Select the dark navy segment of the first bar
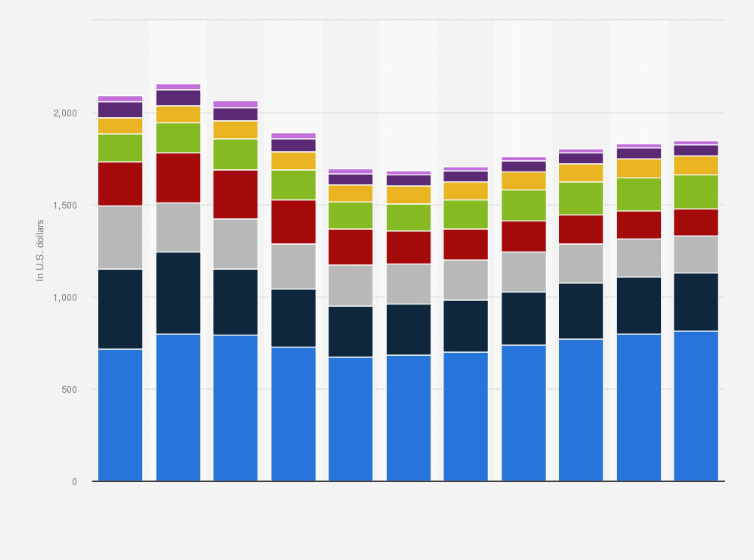 pyautogui.click(x=120, y=309)
